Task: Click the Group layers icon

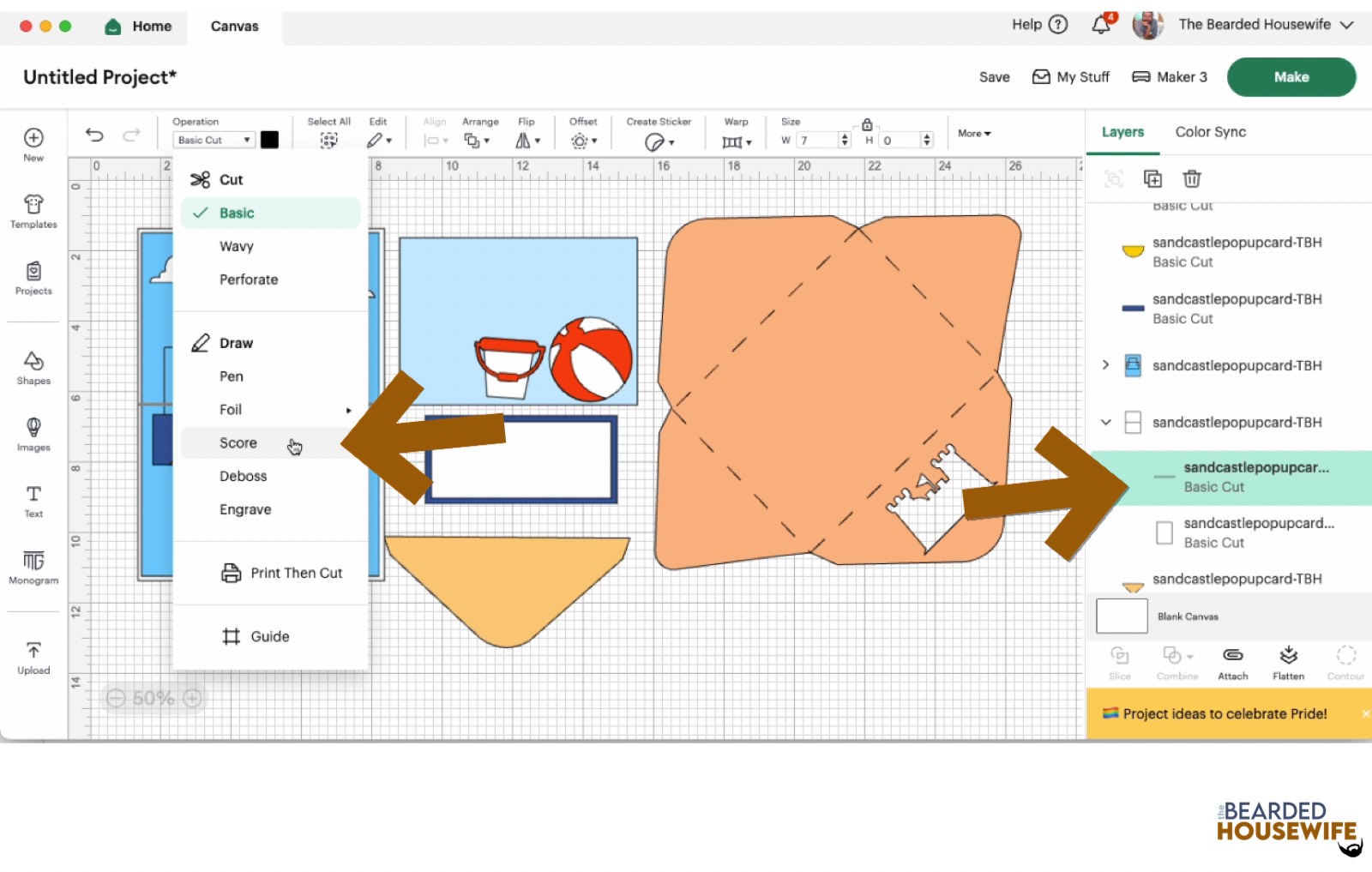Action: tap(1113, 178)
